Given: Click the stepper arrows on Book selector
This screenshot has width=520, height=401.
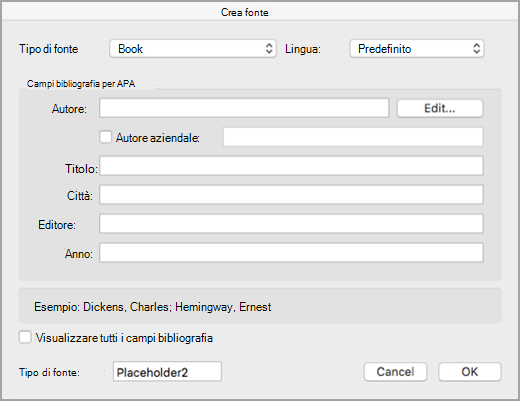Looking at the screenshot, I should [269, 49].
